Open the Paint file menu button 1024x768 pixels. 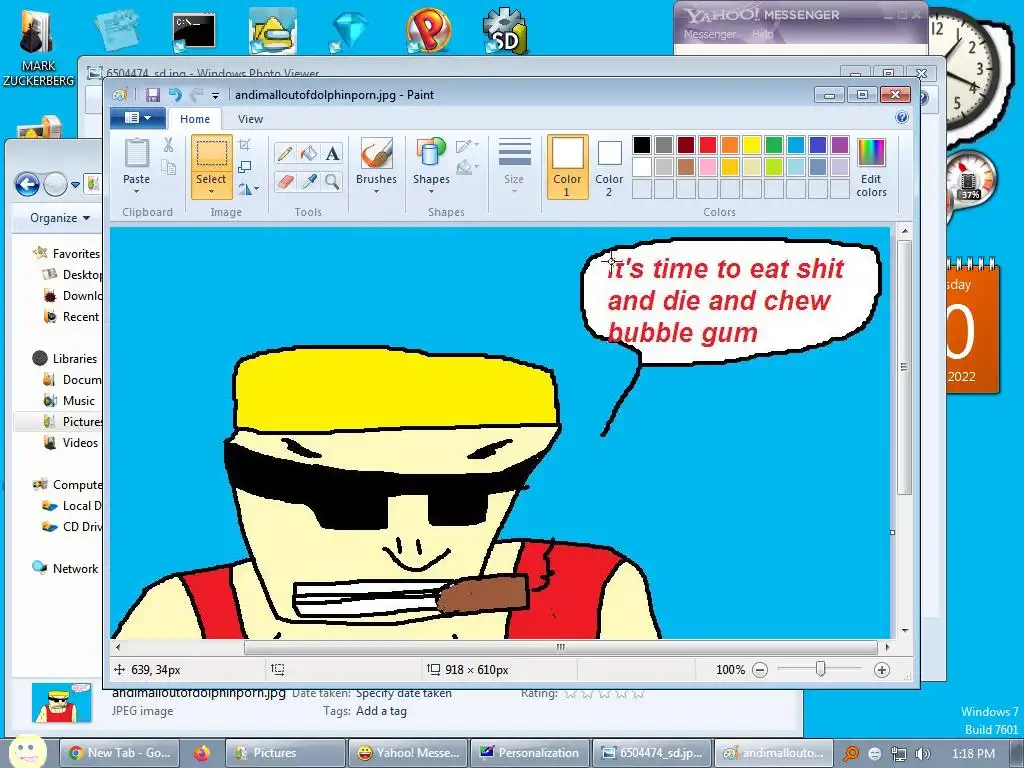click(138, 118)
